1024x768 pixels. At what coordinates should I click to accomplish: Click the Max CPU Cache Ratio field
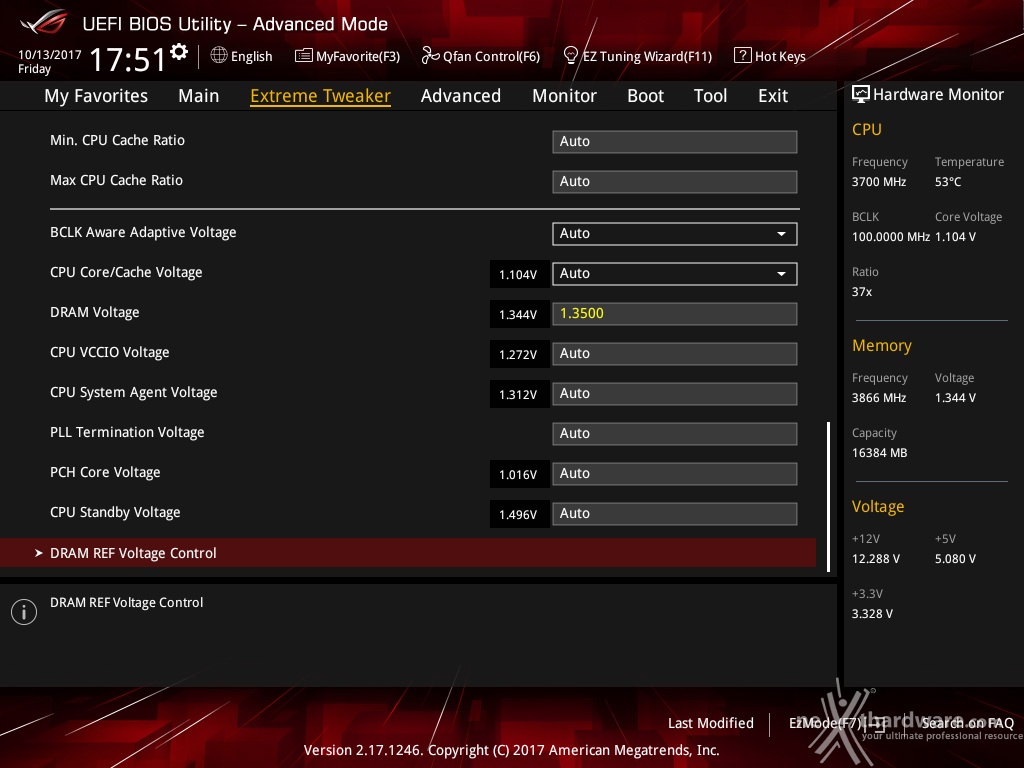pos(675,182)
